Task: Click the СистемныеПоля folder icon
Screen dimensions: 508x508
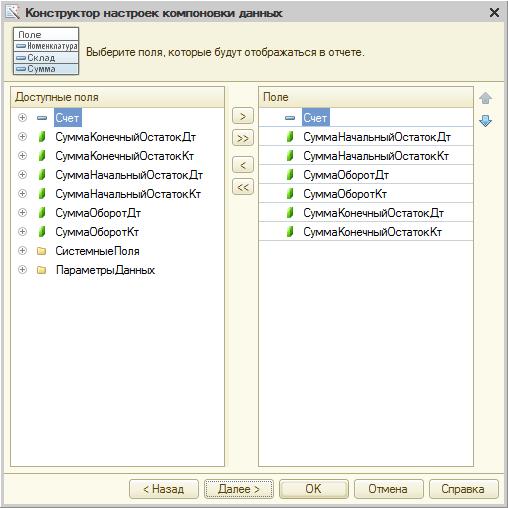Action: 42,251
